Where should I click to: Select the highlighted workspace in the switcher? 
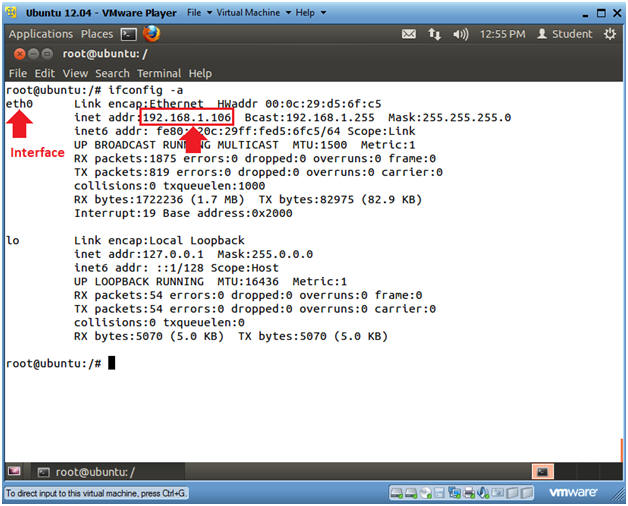543,472
